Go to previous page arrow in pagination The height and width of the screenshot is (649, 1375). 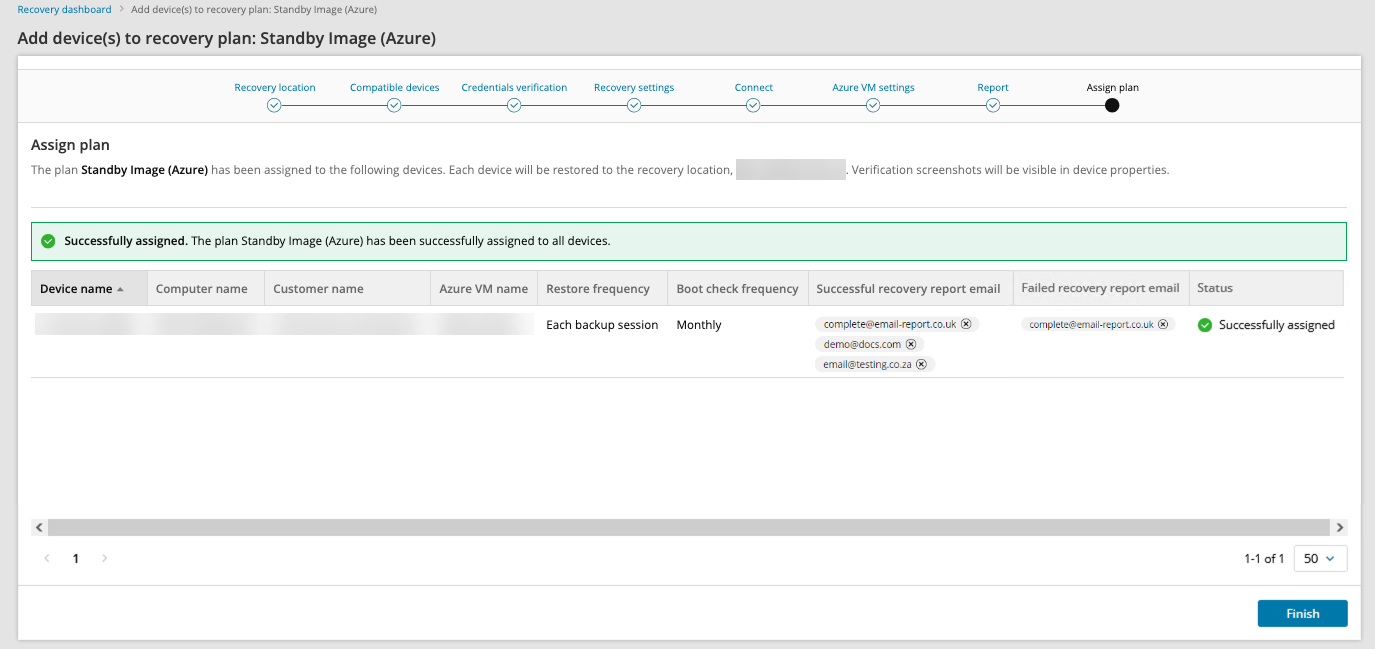tap(47, 559)
